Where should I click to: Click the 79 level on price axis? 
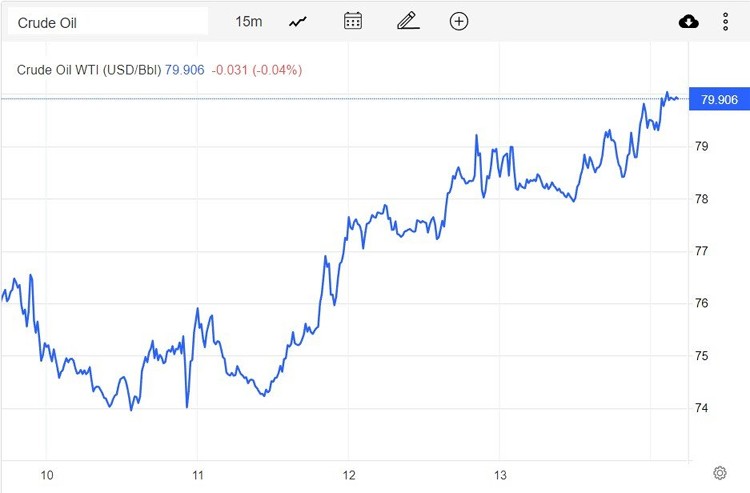point(702,147)
